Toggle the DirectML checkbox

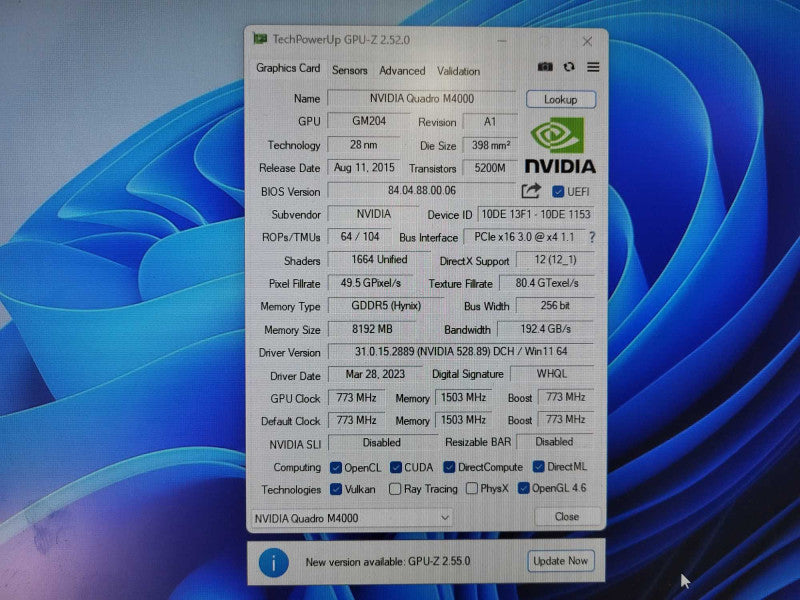pos(538,466)
